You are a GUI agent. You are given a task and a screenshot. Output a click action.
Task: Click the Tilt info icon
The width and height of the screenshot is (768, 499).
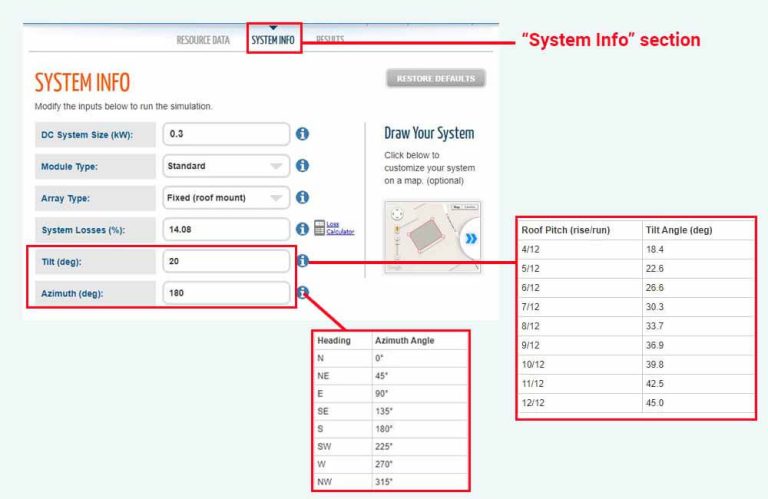[302, 262]
